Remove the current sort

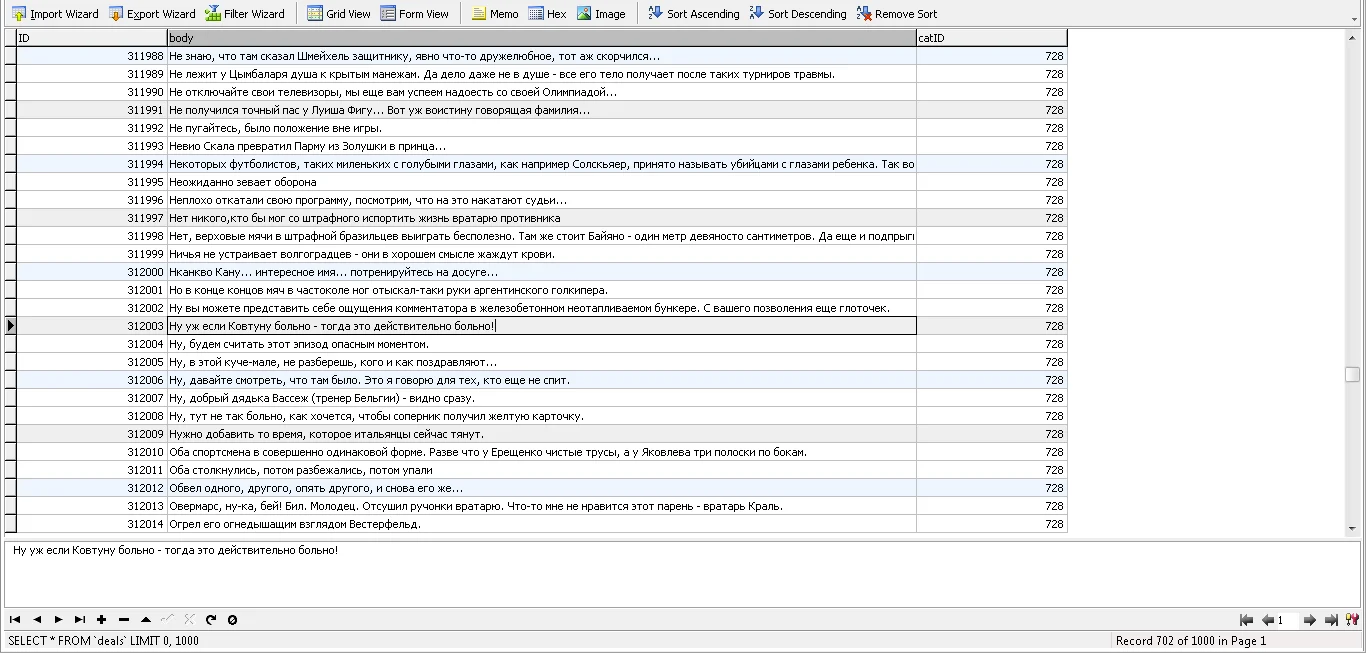pos(897,13)
